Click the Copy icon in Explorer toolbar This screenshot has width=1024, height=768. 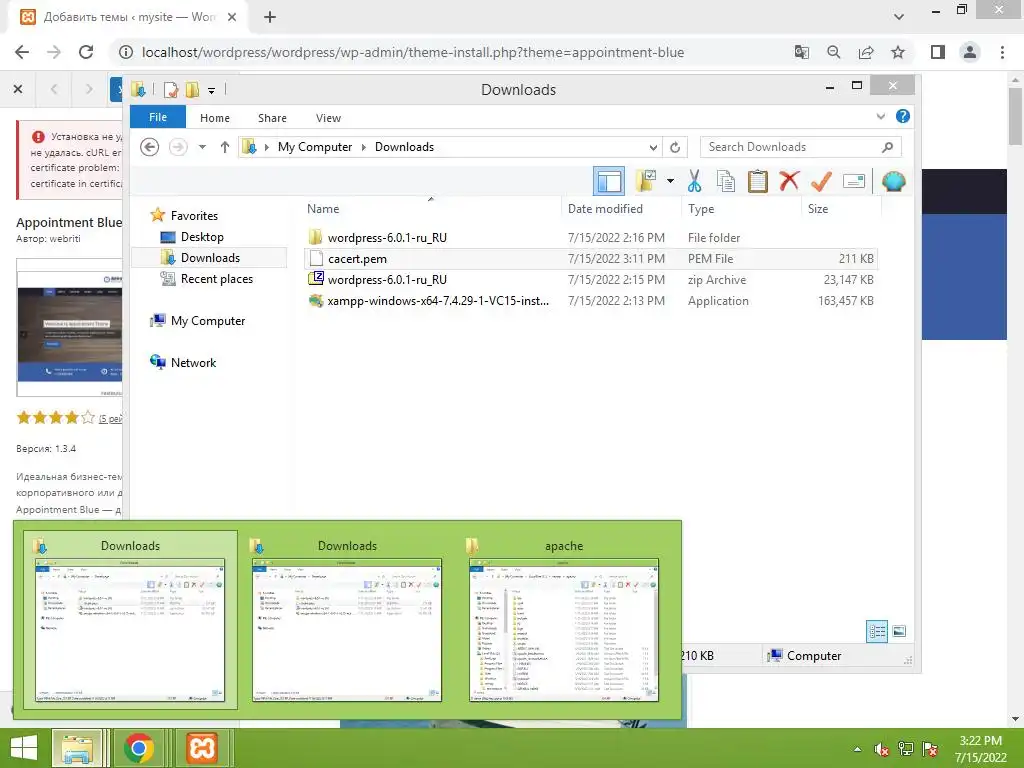tap(726, 182)
